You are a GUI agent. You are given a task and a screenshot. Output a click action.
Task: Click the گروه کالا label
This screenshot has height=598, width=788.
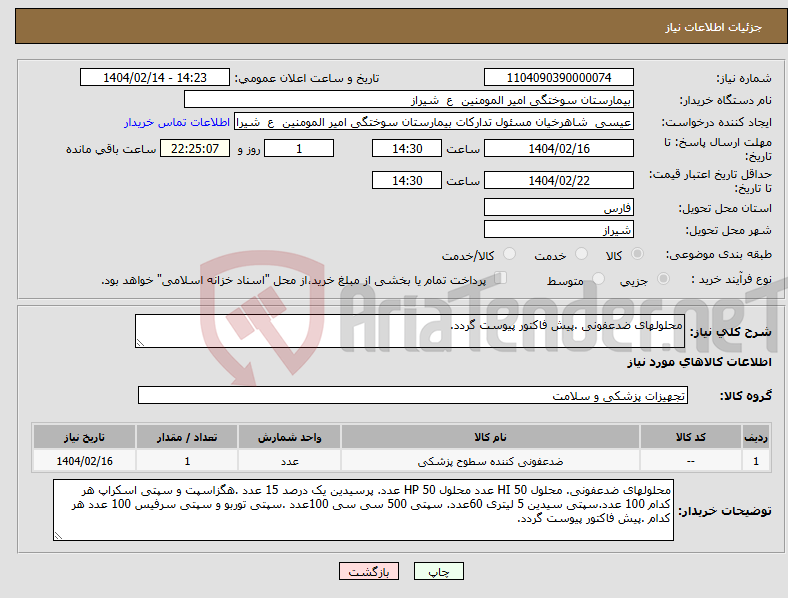coord(746,395)
